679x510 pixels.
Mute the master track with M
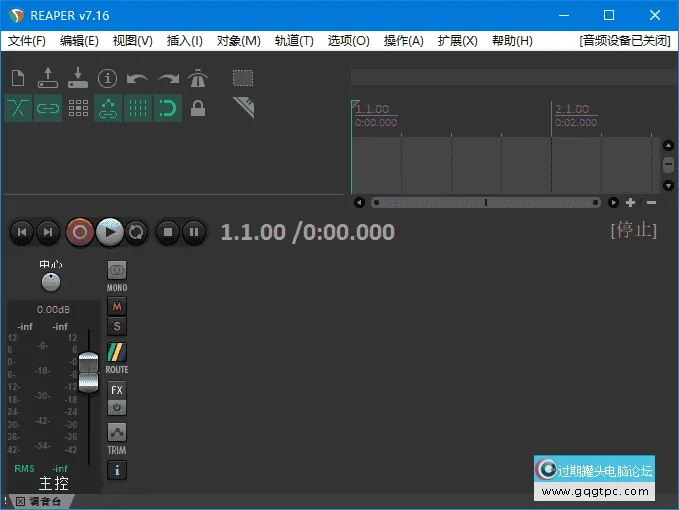point(117,306)
